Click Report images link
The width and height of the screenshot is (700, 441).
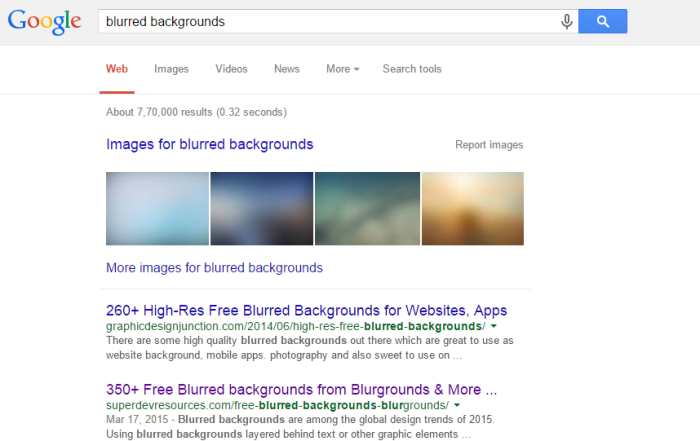(x=489, y=145)
